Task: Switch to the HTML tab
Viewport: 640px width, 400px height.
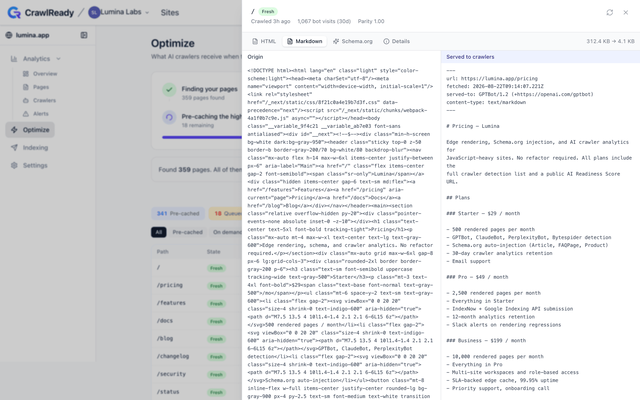Action: 264,41
